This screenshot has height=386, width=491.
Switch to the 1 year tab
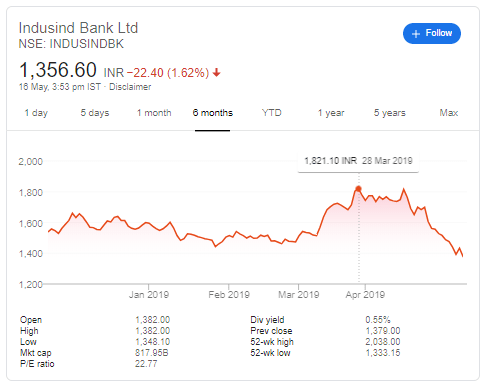331,113
